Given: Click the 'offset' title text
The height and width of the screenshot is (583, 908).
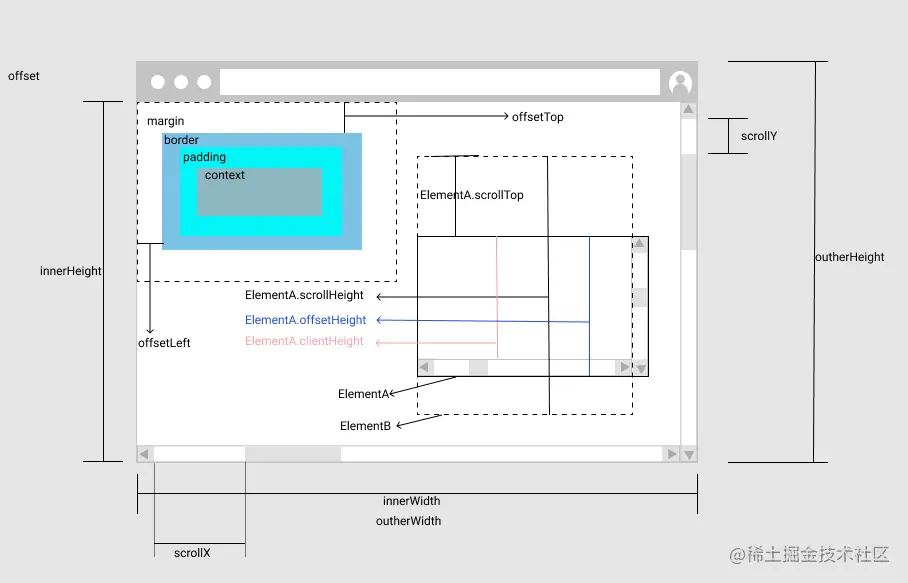Looking at the screenshot, I should tap(24, 76).
